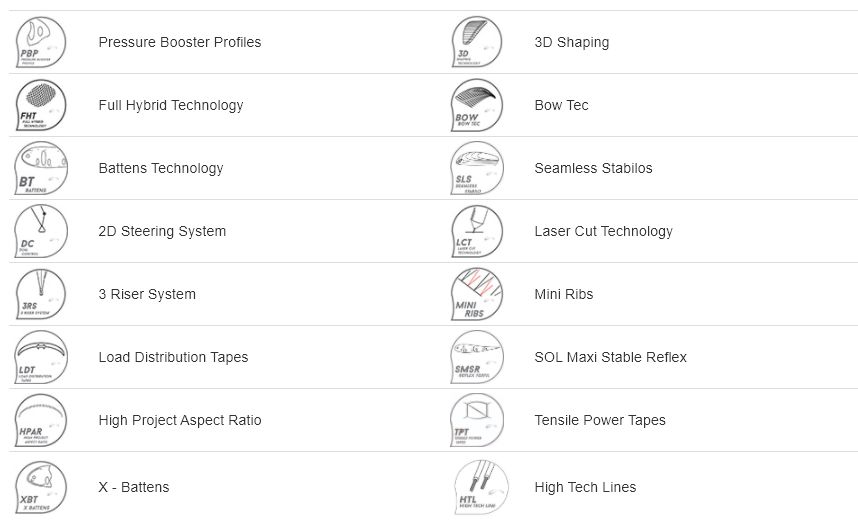The image size is (858, 521).
Task: Click the Mini Ribs icon
Action: point(477,294)
